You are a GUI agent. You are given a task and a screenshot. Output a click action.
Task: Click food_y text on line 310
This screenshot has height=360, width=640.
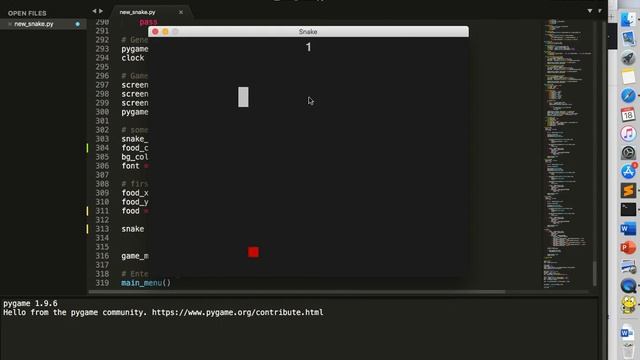[x=135, y=202]
